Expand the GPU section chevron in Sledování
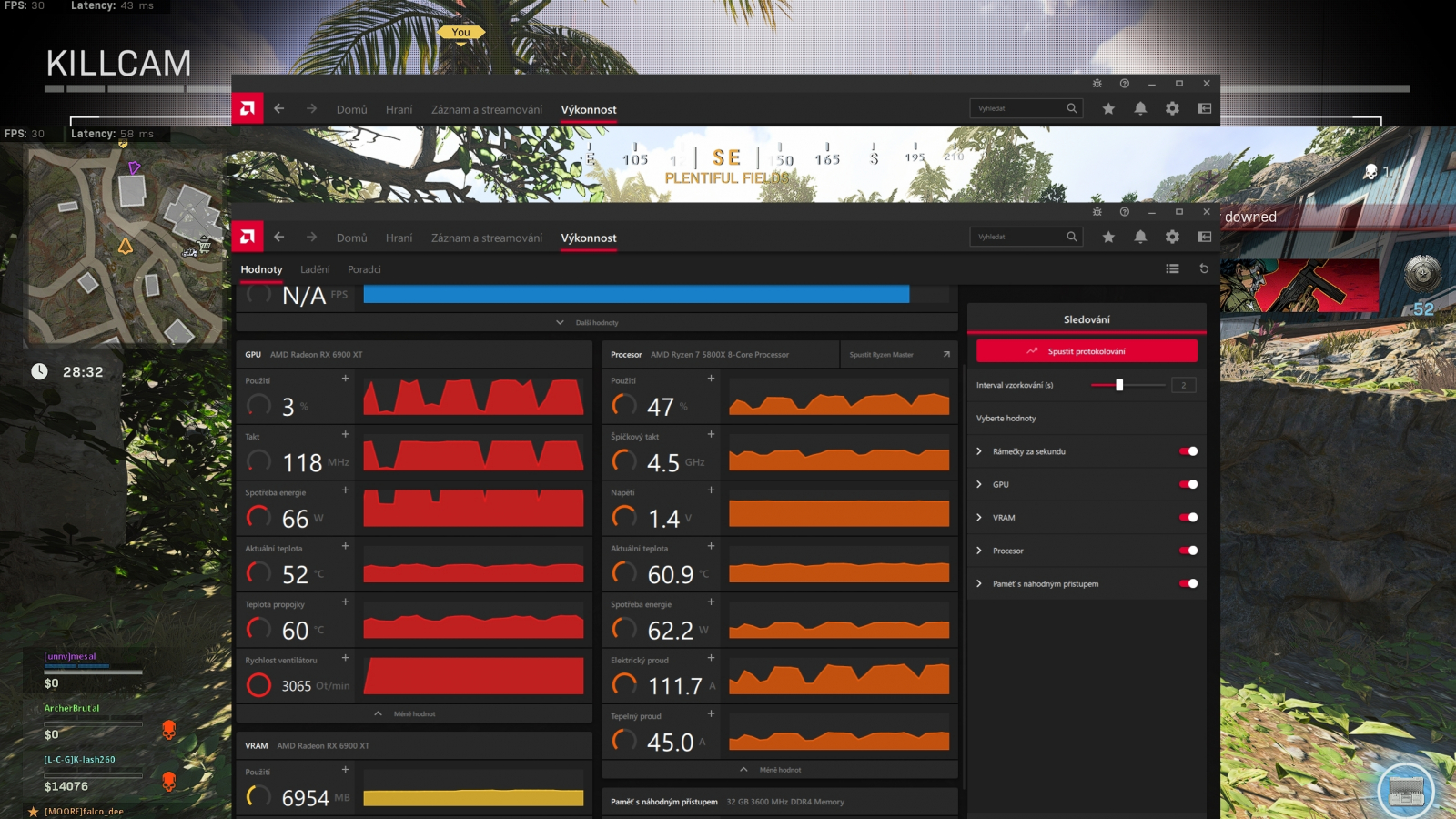The image size is (1456, 819). coord(979,484)
